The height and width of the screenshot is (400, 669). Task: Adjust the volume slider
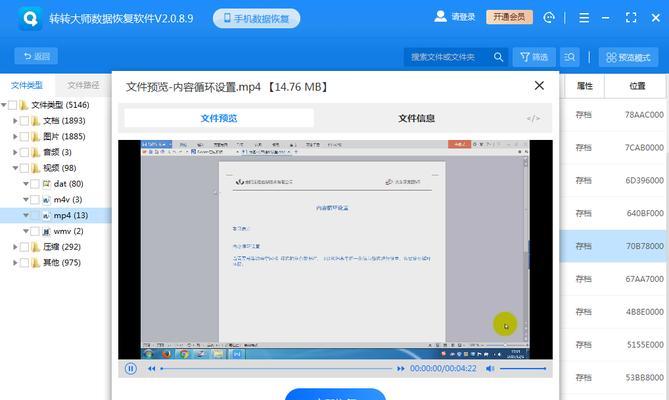523,368
